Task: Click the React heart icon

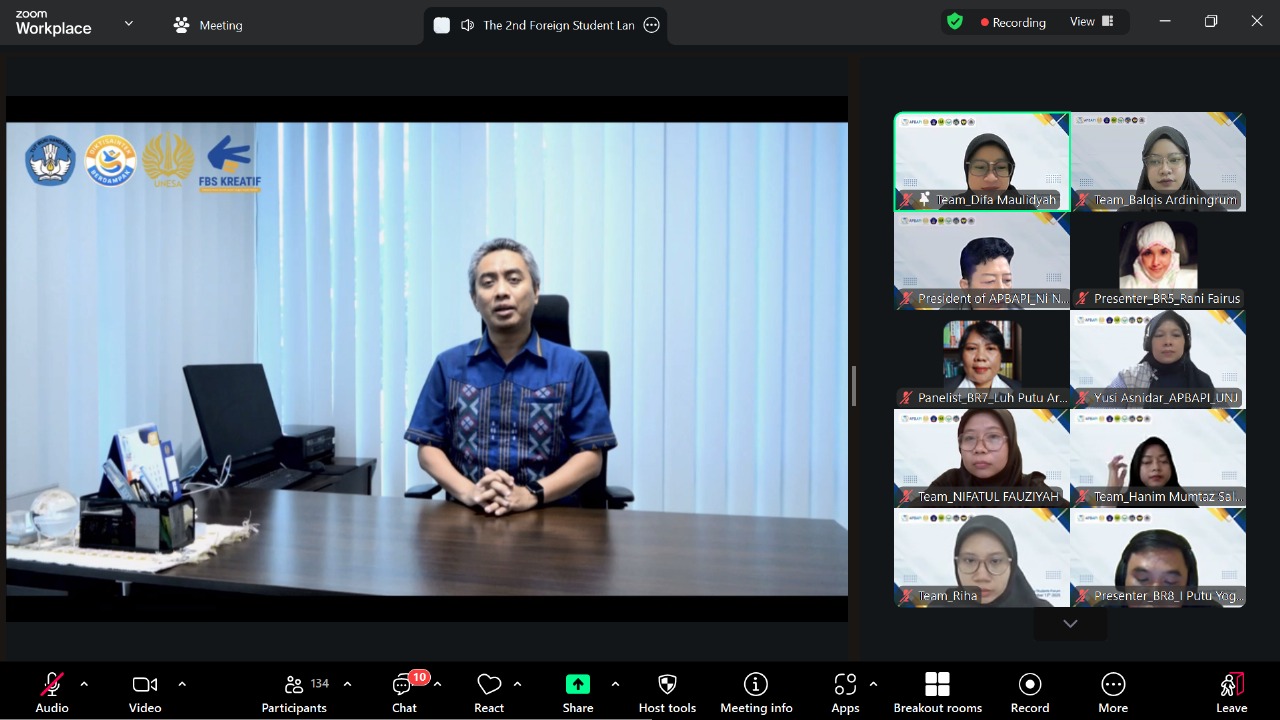Action: (489, 692)
